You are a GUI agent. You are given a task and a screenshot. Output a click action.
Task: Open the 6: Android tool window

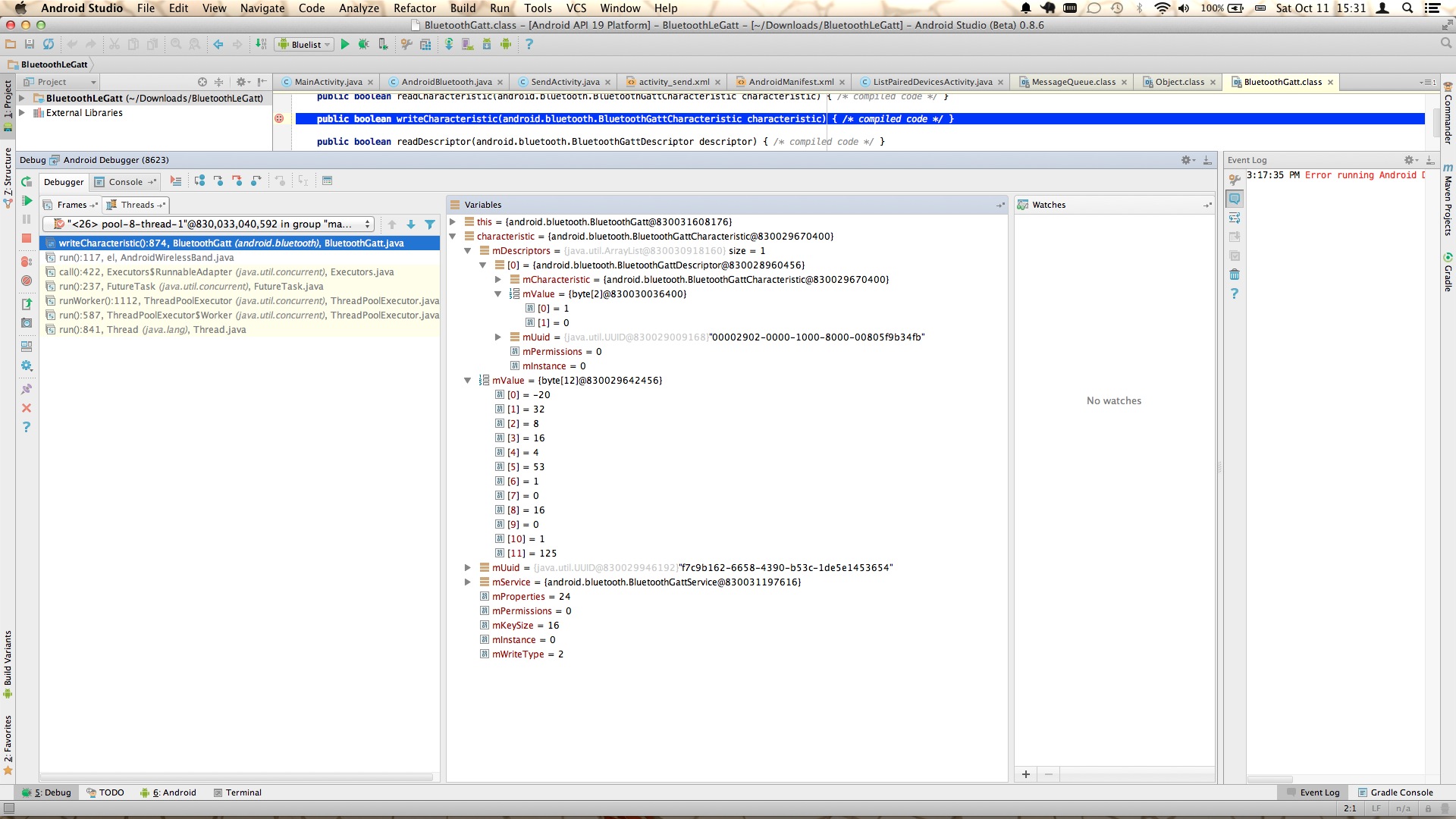tap(168, 792)
